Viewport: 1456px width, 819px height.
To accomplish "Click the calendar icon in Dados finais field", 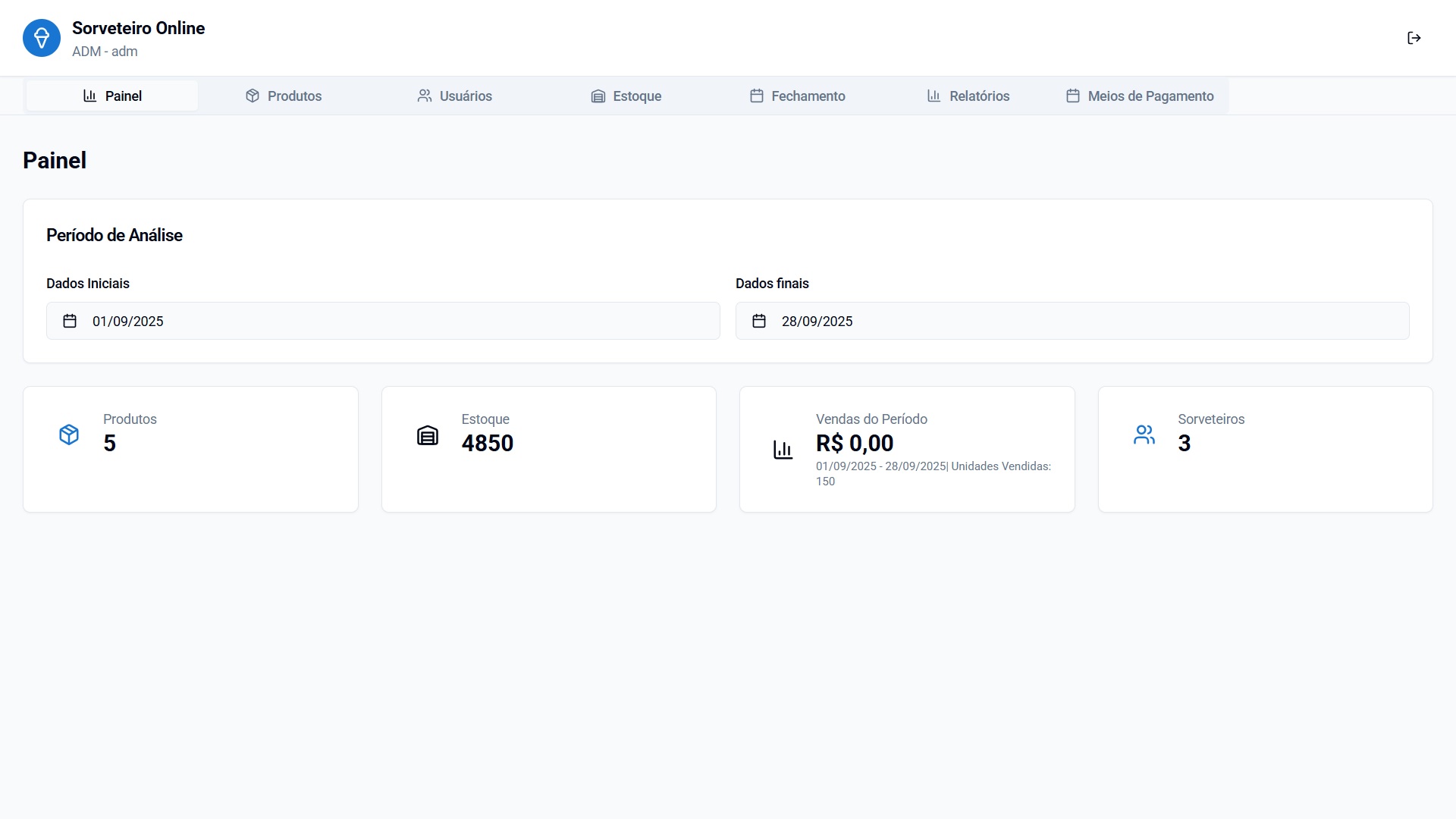I will [759, 321].
